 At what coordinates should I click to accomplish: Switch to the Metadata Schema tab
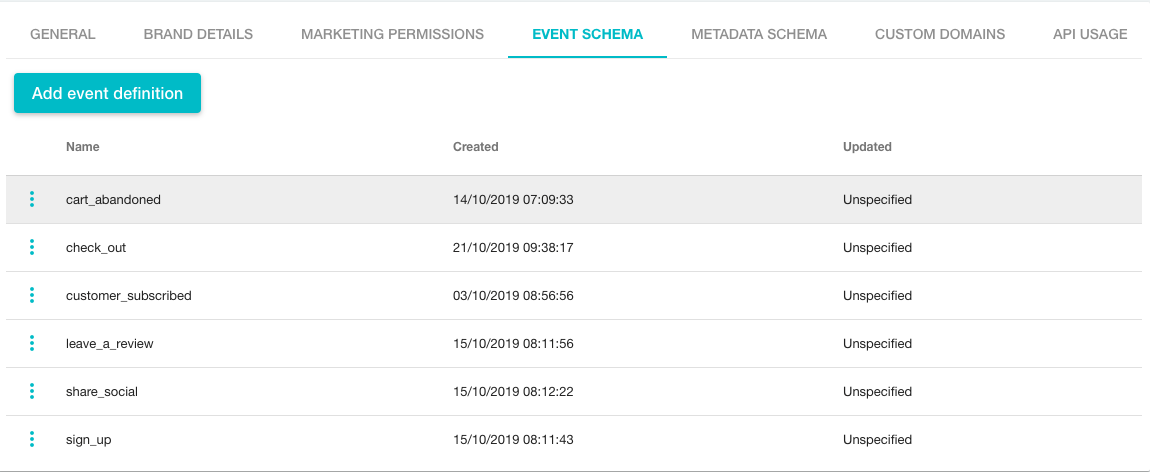pyautogui.click(x=759, y=34)
